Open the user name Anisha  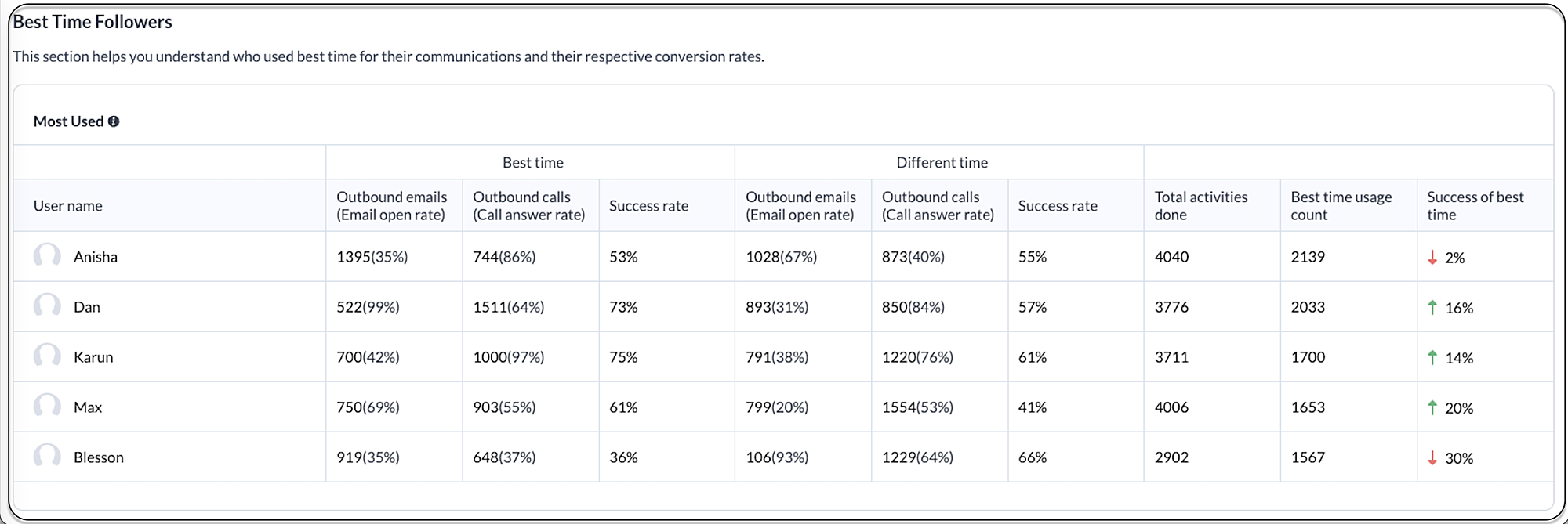pos(96,257)
